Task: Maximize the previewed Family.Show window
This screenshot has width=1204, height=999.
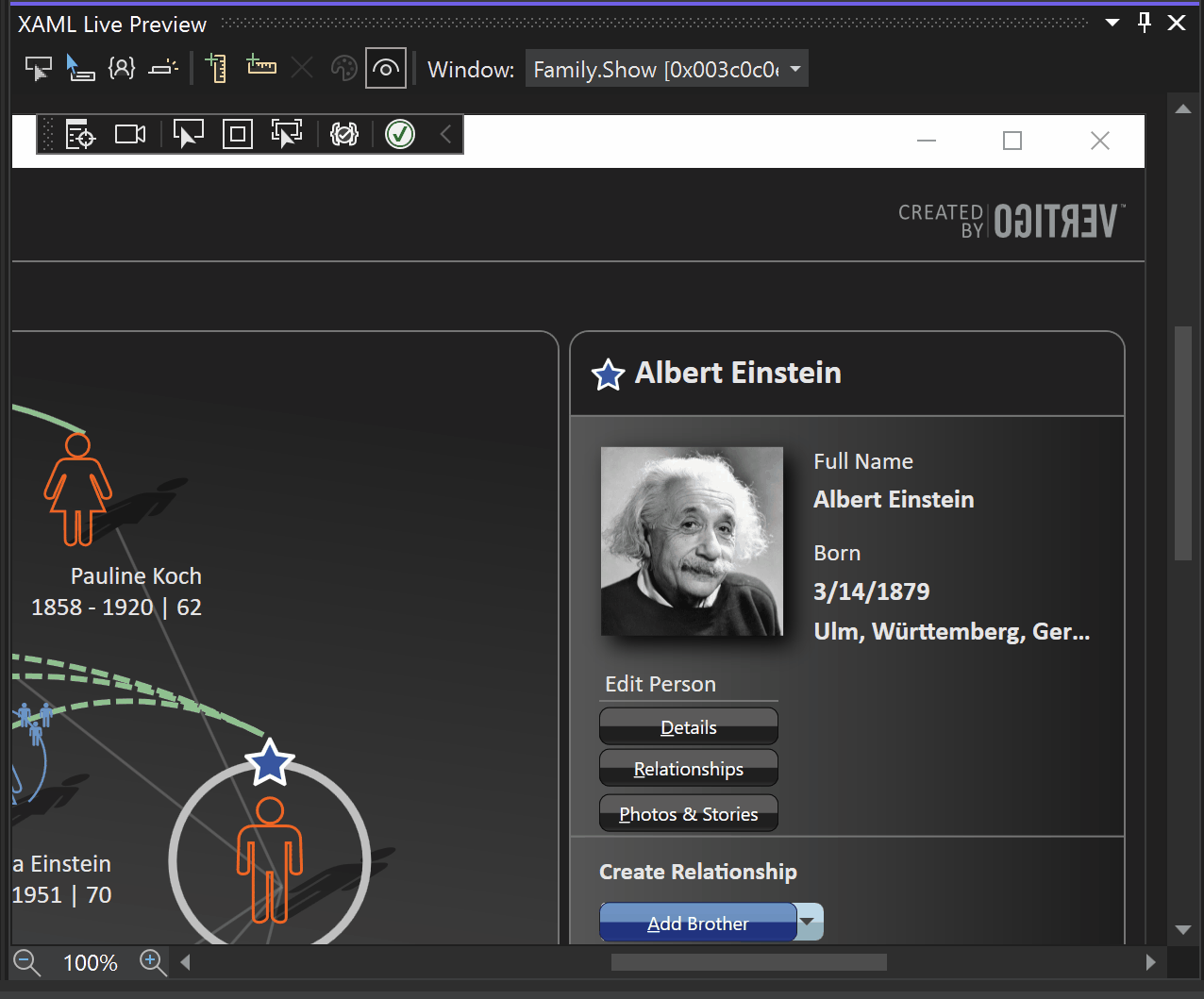Action: (x=1012, y=141)
